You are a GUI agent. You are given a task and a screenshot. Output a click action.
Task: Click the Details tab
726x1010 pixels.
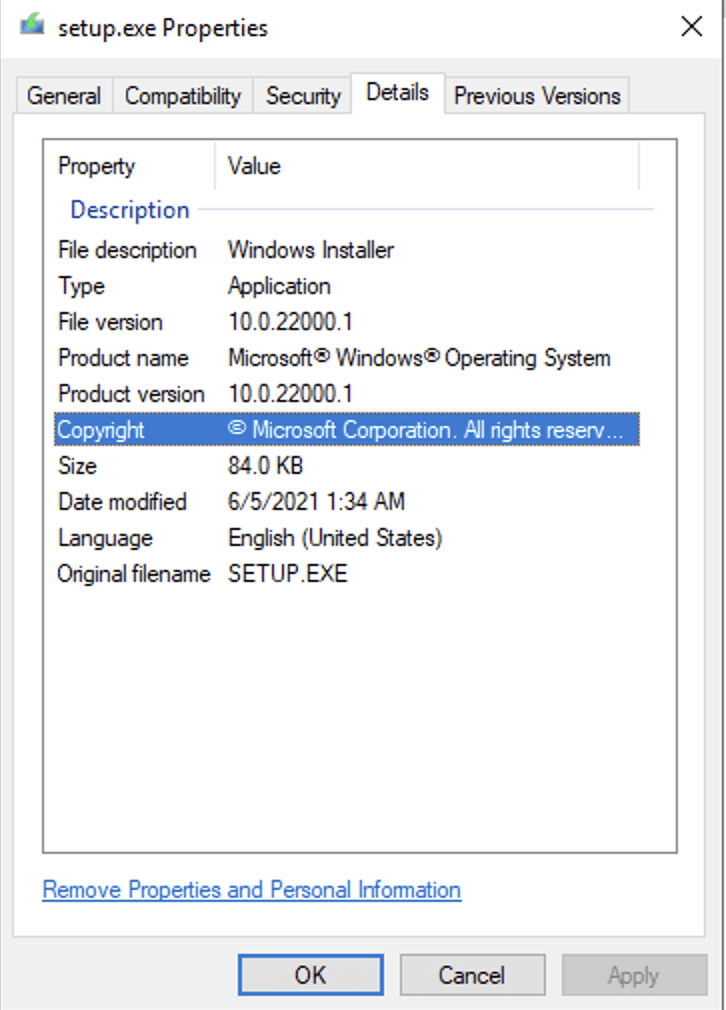coord(397,93)
